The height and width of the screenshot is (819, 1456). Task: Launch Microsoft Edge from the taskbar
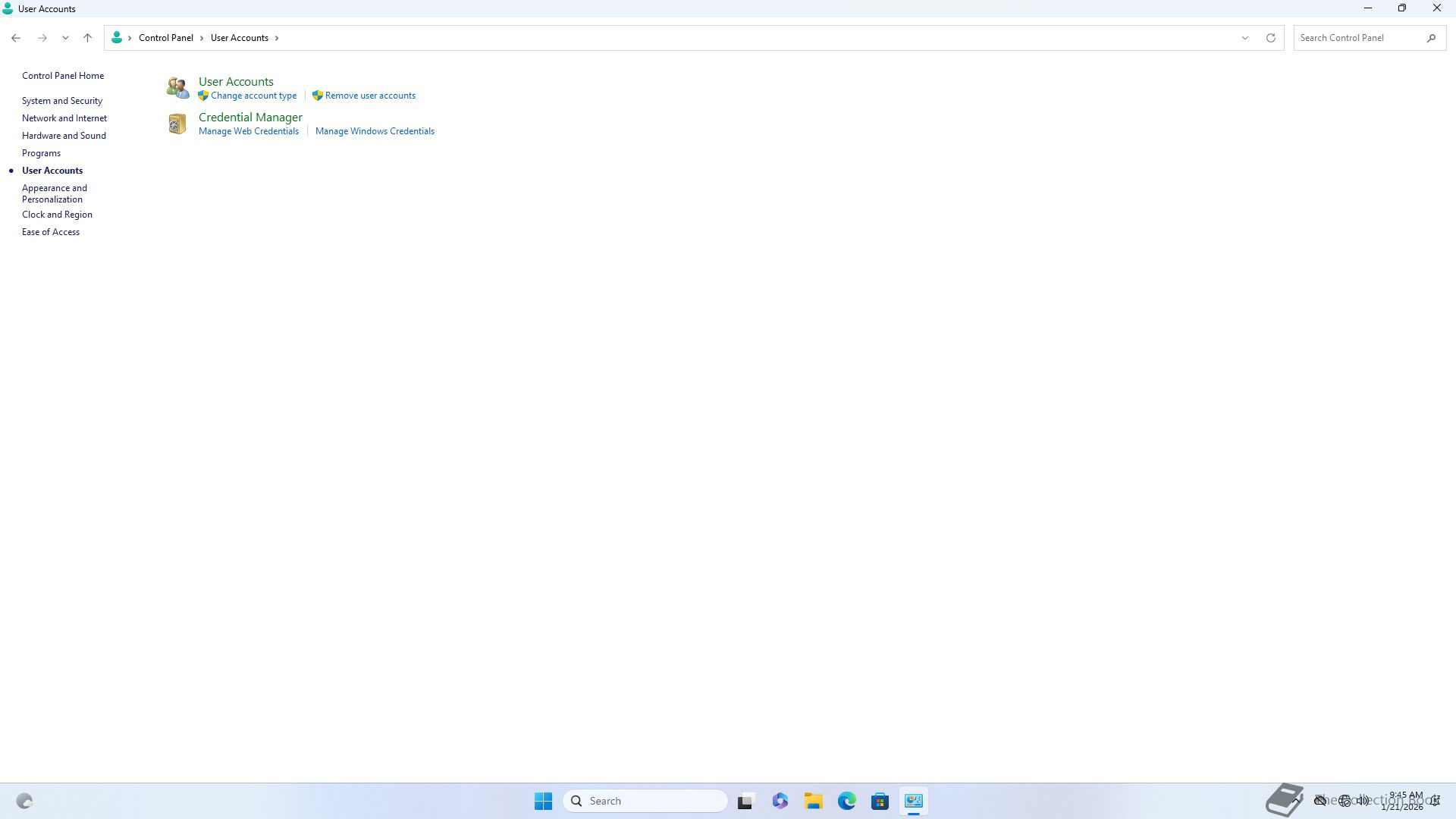pos(847,801)
